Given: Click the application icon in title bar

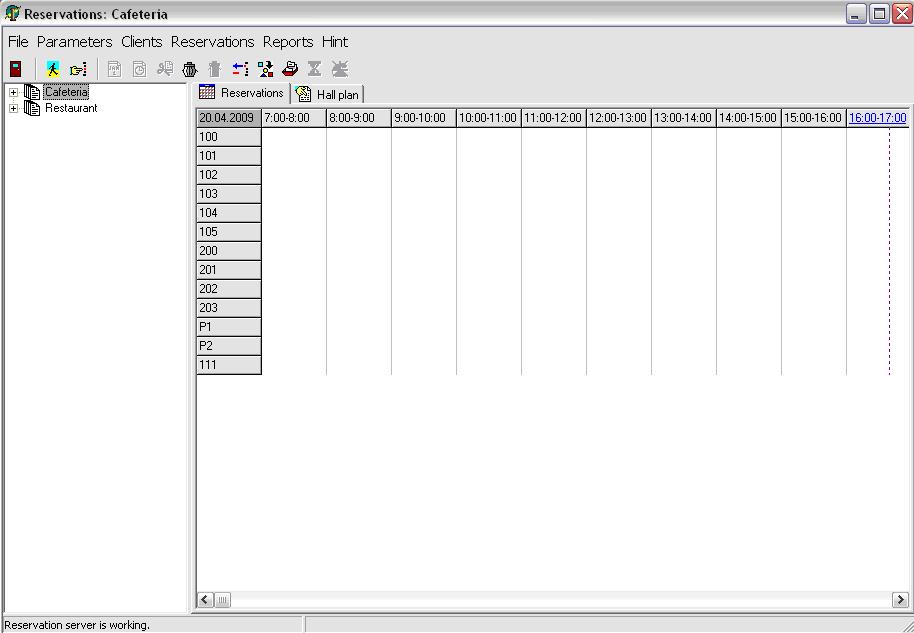Looking at the screenshot, I should coord(12,13).
